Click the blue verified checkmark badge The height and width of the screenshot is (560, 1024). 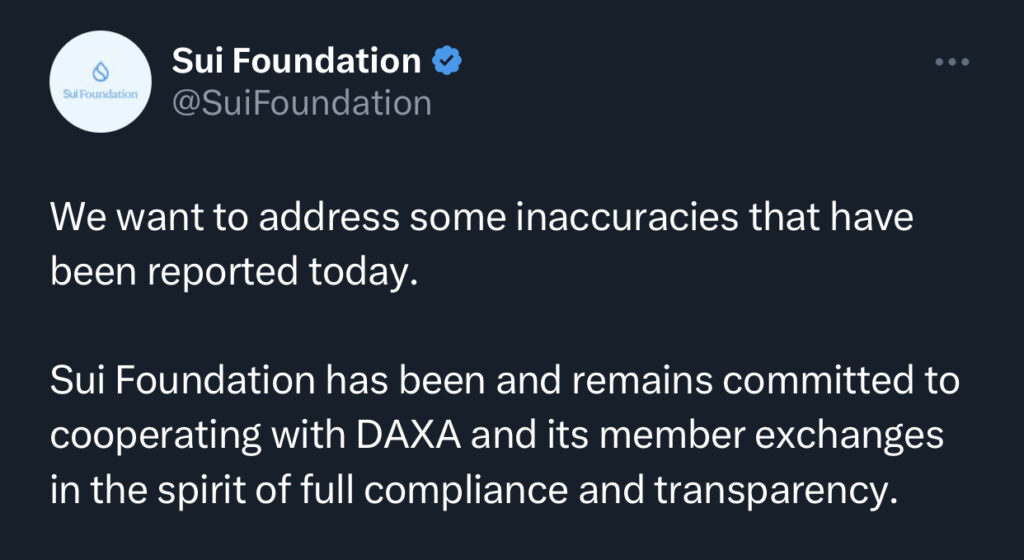tap(447, 61)
